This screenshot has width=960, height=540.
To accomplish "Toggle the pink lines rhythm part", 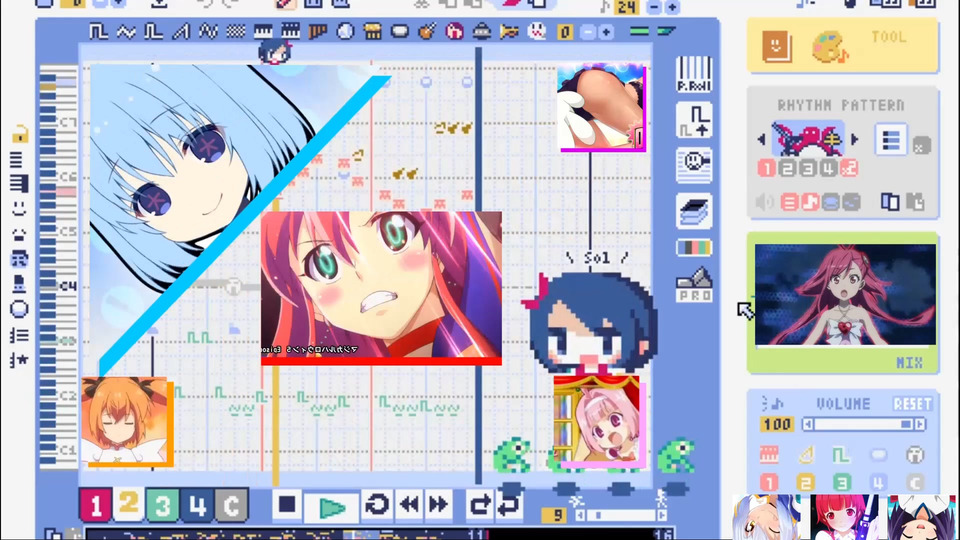I will [x=789, y=201].
